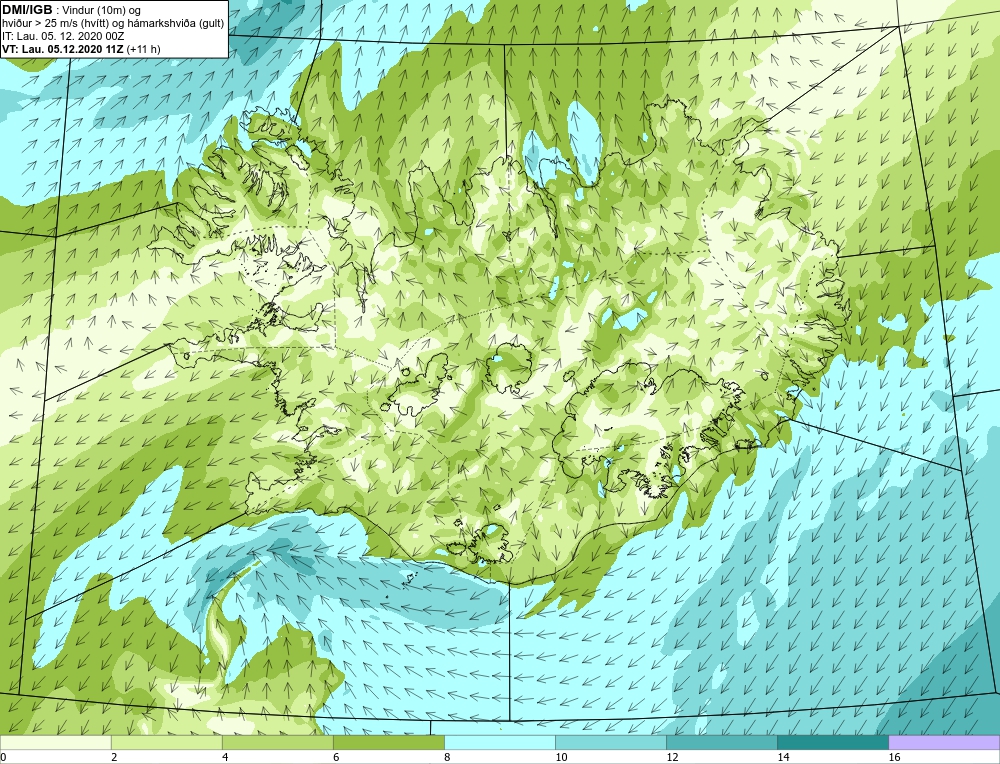1000x764 pixels.
Task: Pick the medium green 4–6 m/s legend swatch
Action: (x=277, y=742)
